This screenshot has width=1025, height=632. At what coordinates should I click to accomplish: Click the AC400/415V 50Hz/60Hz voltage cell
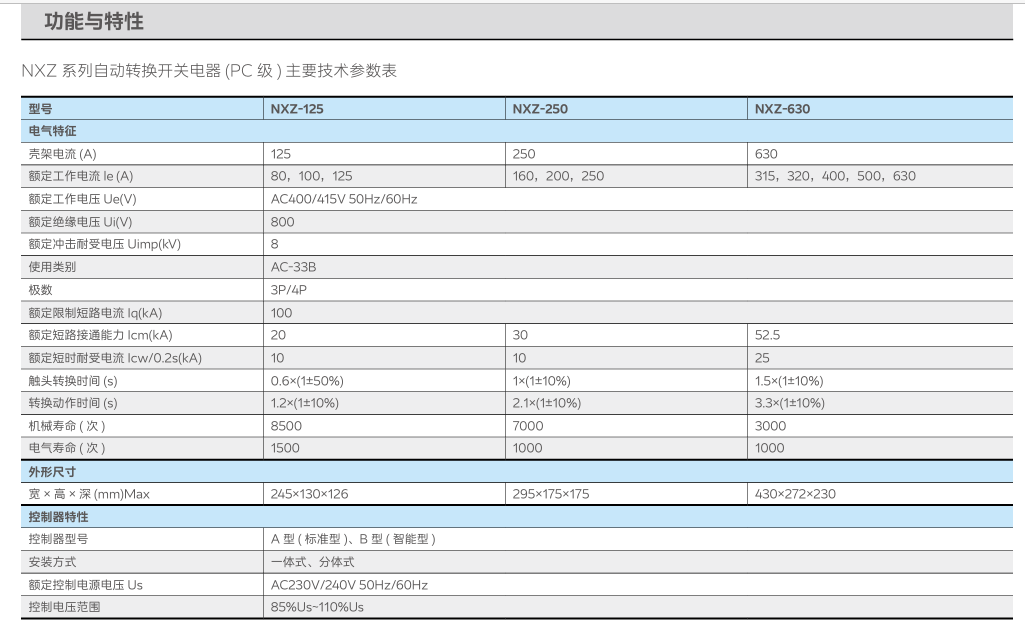(x=344, y=199)
